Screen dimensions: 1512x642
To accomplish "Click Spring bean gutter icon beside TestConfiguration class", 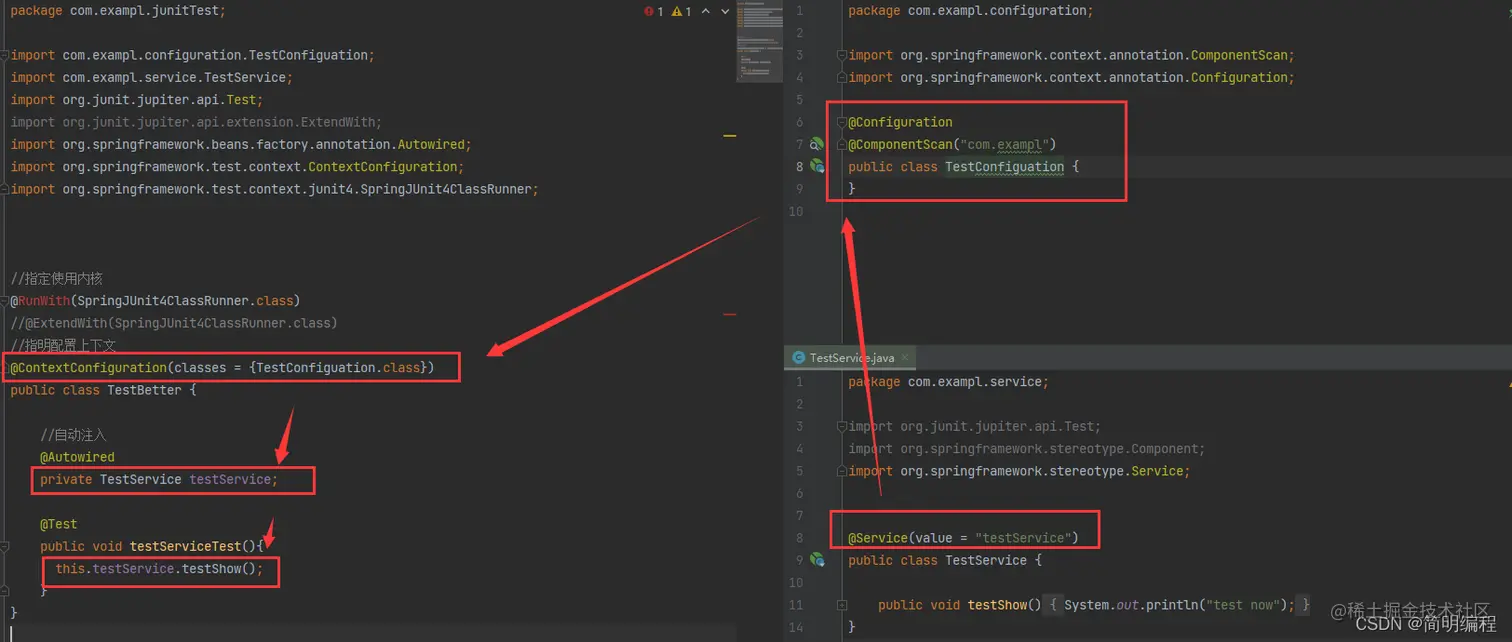I will (816, 166).
